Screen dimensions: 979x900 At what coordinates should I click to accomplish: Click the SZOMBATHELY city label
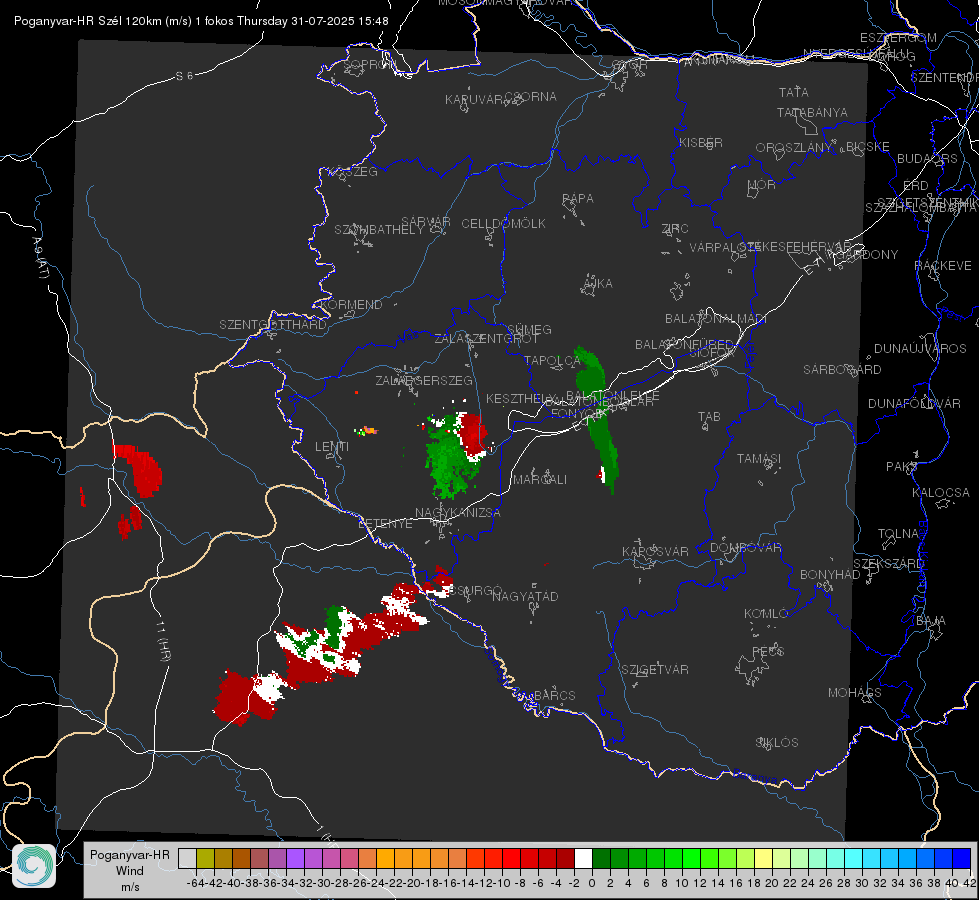(379, 229)
